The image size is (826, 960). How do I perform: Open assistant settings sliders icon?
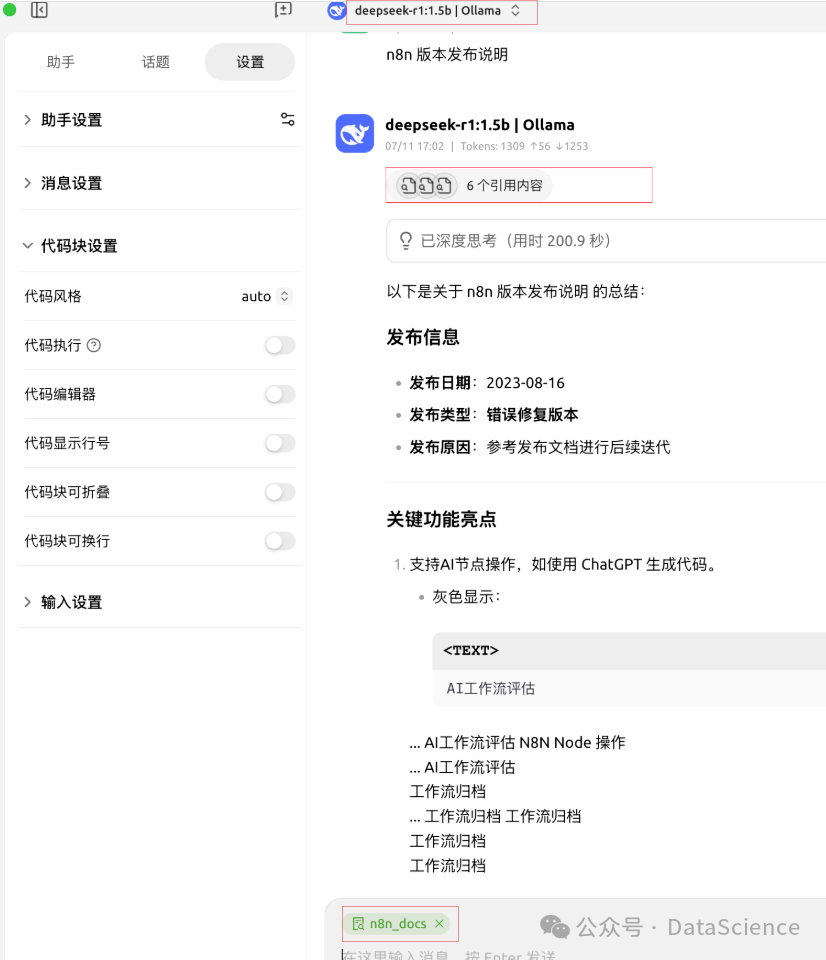point(287,119)
